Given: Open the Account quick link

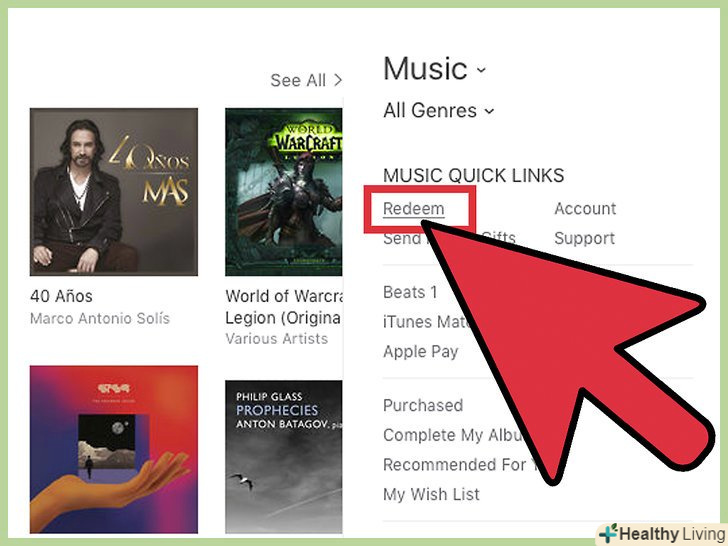Looking at the screenshot, I should [x=585, y=209].
